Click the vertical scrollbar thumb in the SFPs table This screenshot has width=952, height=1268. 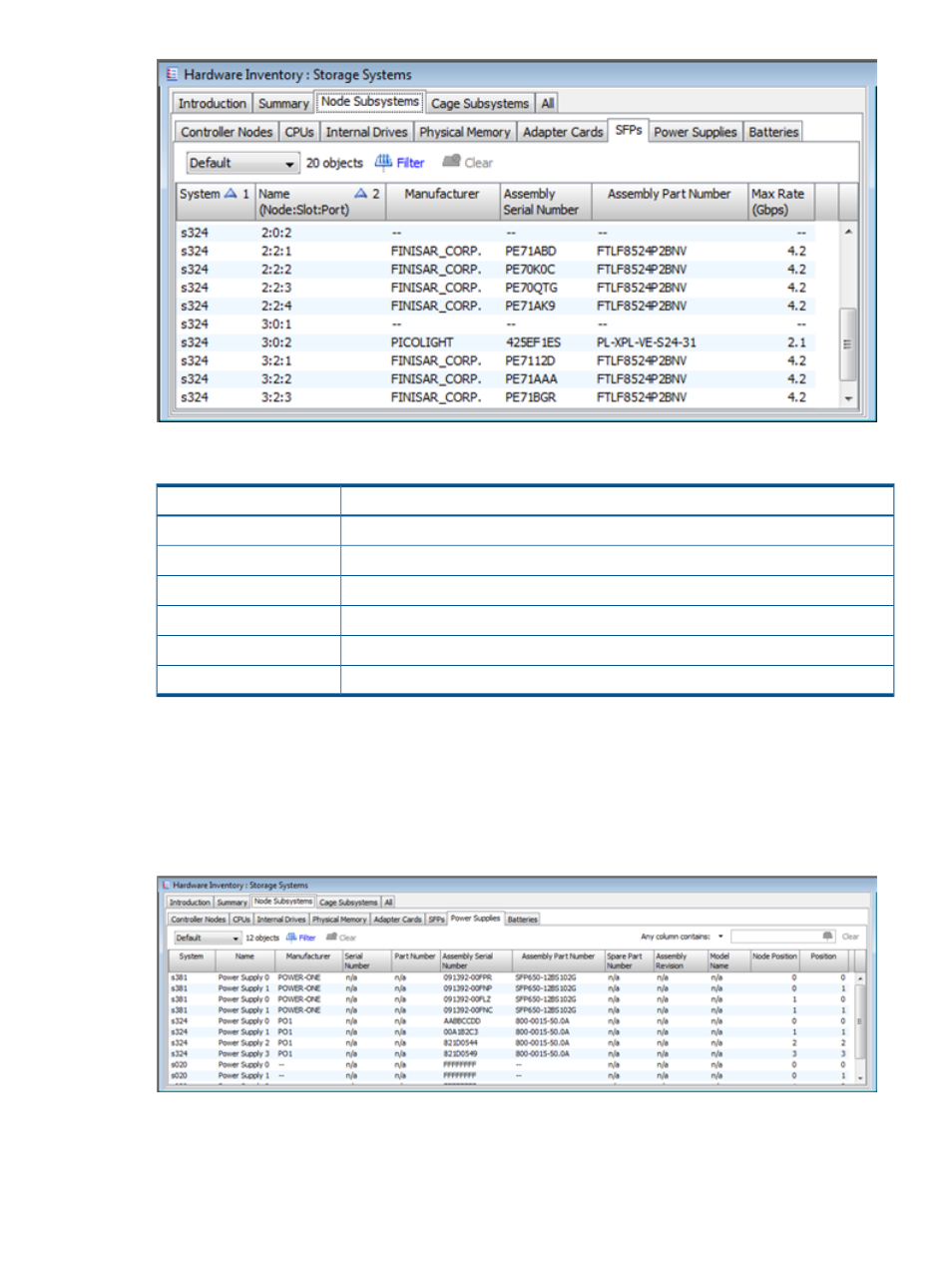(848, 344)
